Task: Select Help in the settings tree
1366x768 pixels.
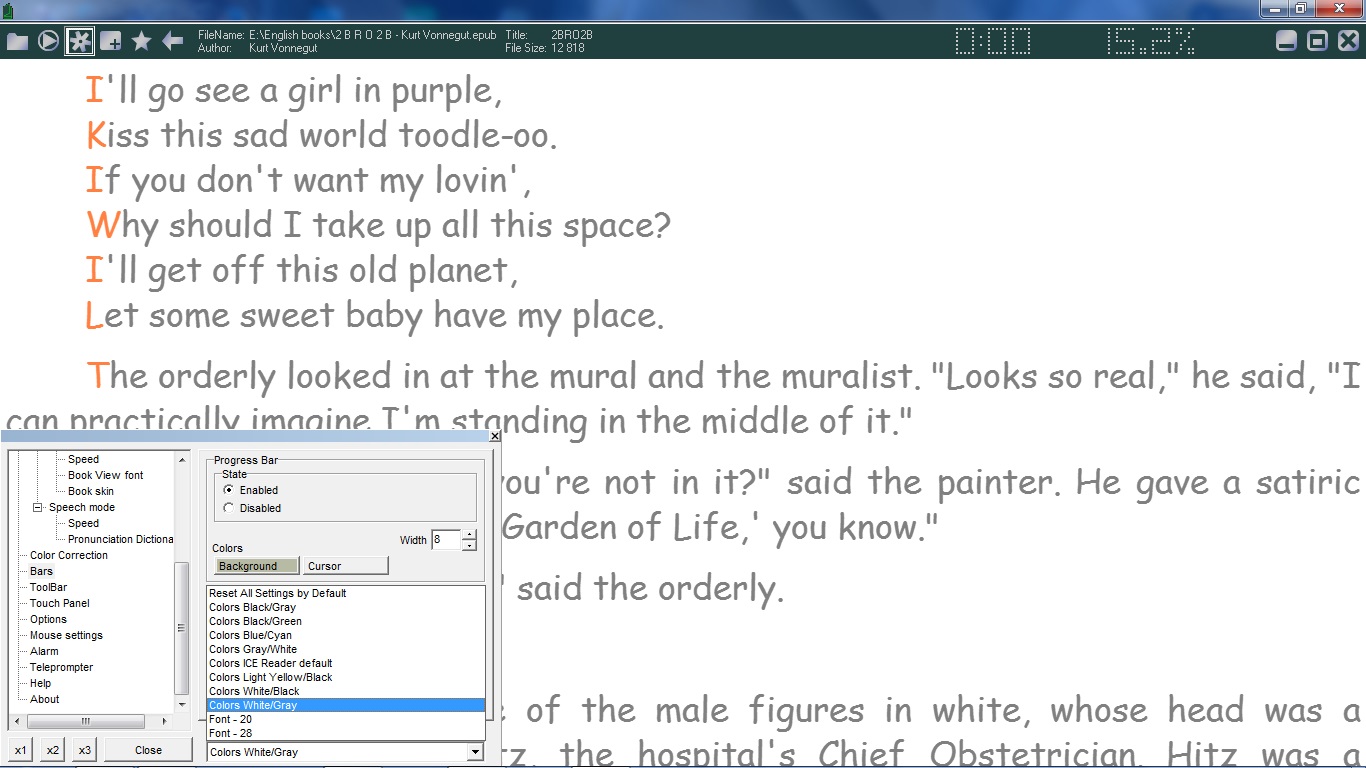Action: pos(40,683)
